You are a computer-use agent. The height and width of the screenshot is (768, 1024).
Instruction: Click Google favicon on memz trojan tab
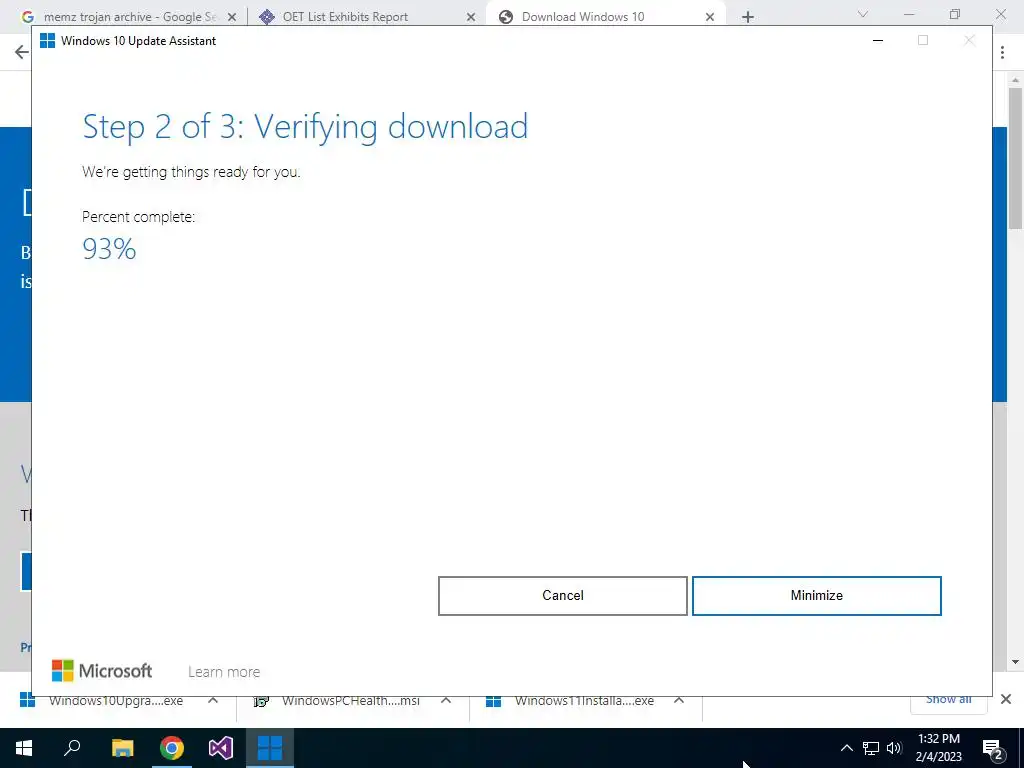tap(28, 17)
